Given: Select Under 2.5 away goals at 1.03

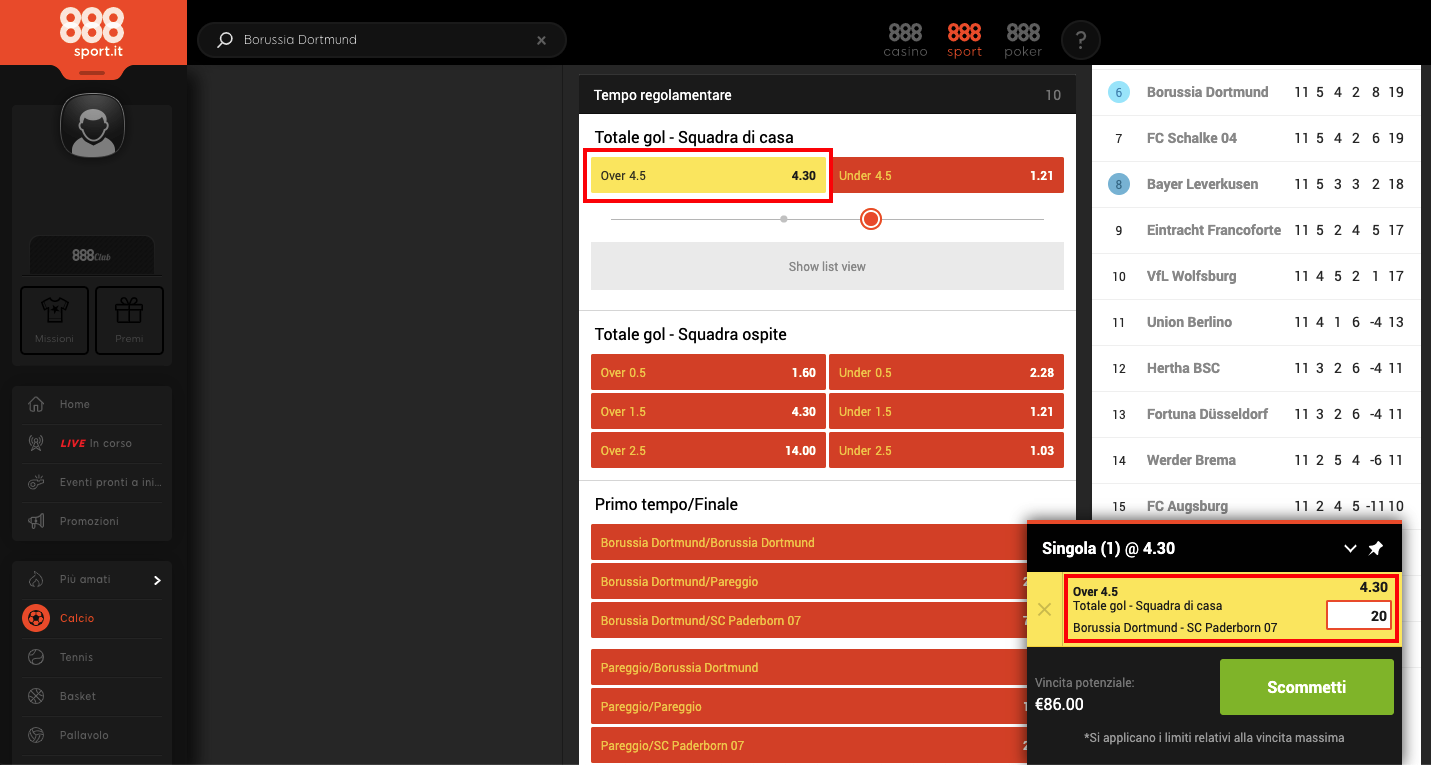Looking at the screenshot, I should 946,450.
